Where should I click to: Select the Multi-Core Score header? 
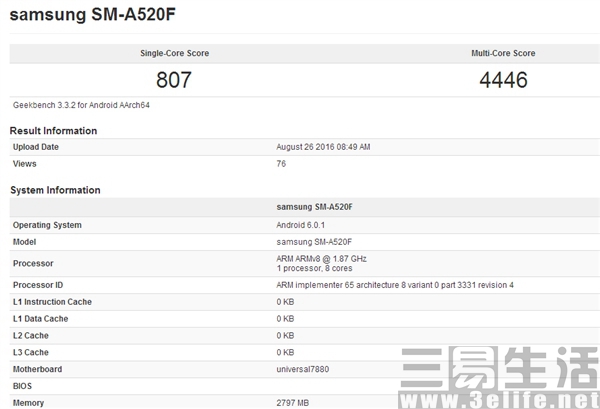(x=503, y=53)
